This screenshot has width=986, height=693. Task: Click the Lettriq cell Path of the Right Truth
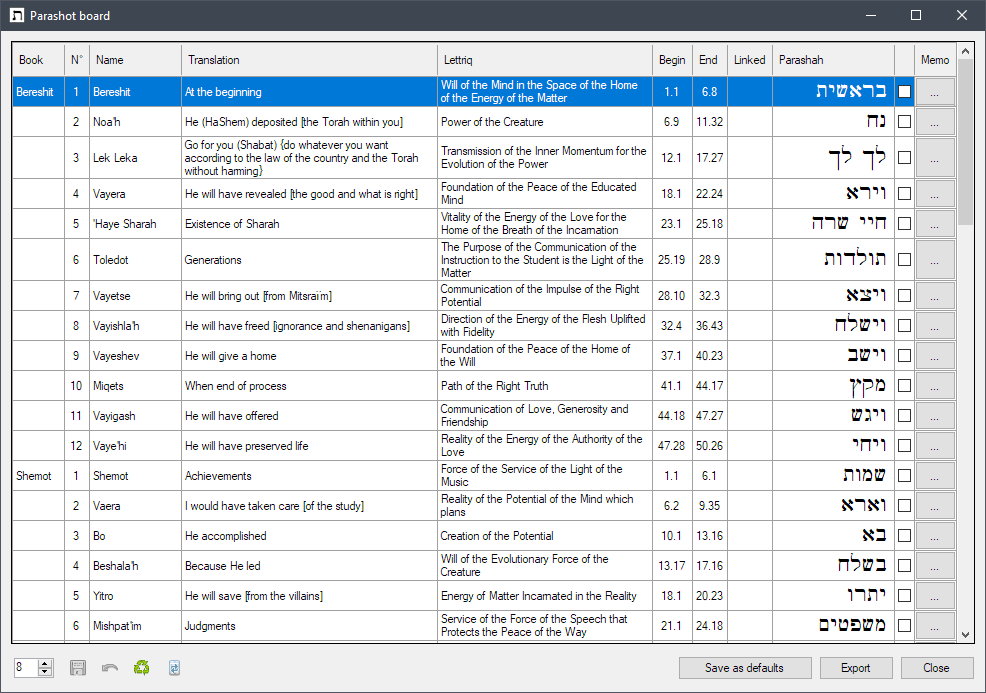[x=545, y=386]
